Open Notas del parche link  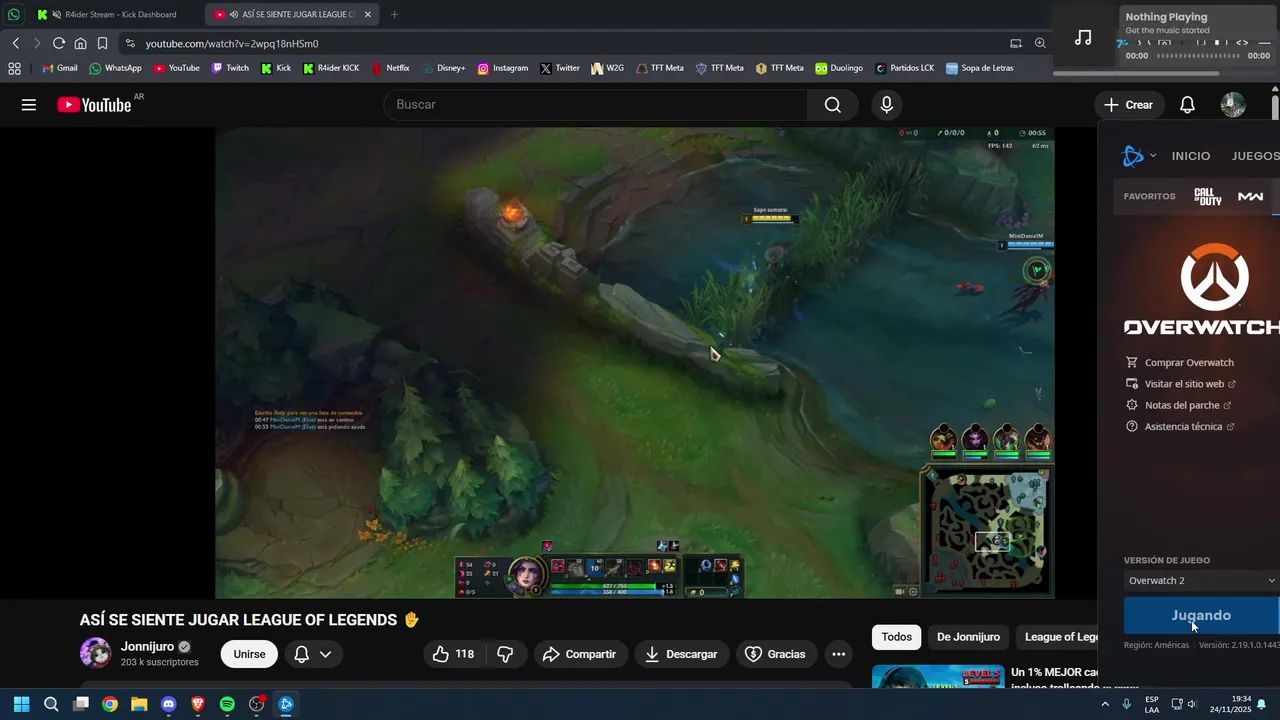pos(1178,405)
